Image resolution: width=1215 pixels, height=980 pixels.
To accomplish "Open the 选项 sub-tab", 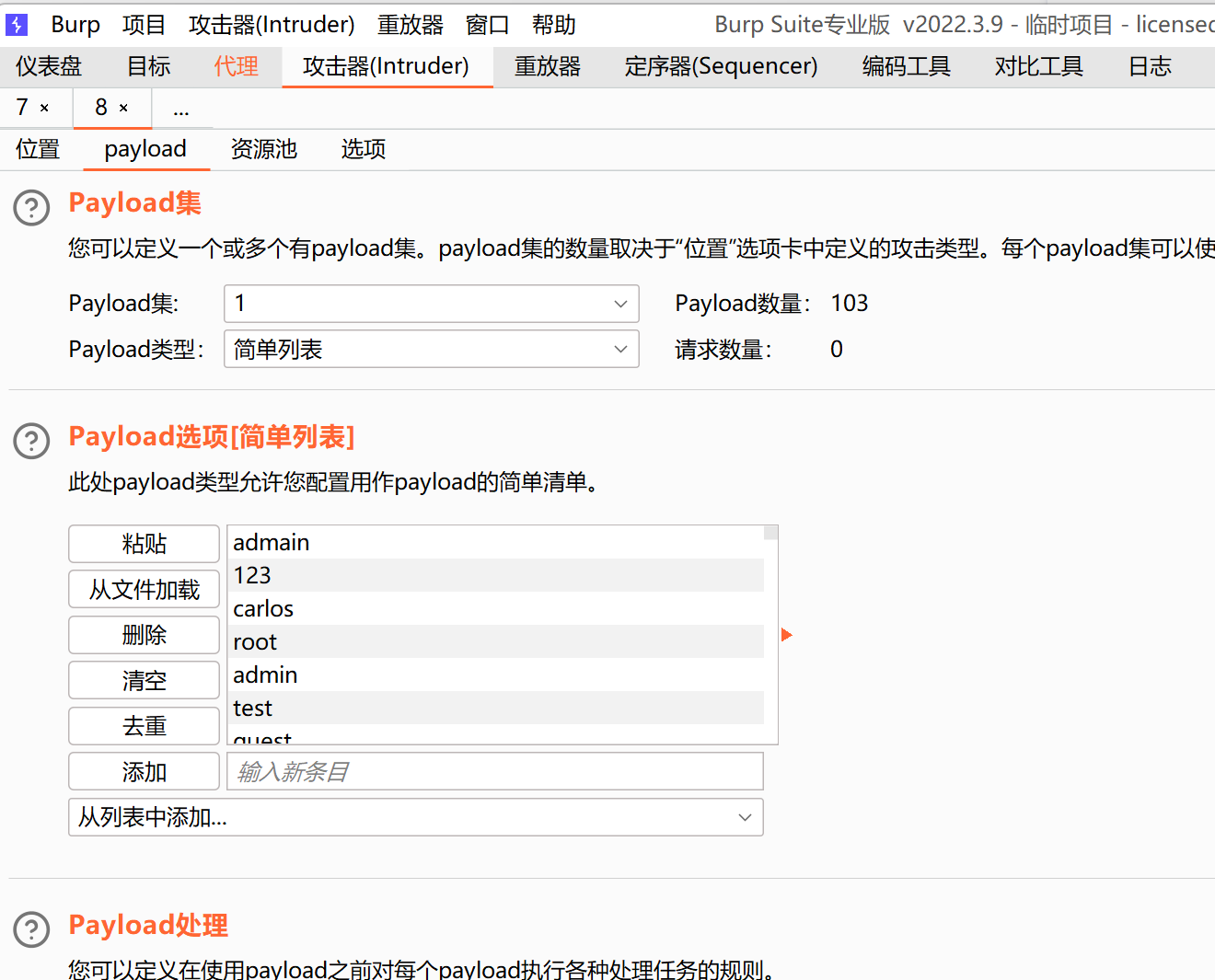I will 364,149.
